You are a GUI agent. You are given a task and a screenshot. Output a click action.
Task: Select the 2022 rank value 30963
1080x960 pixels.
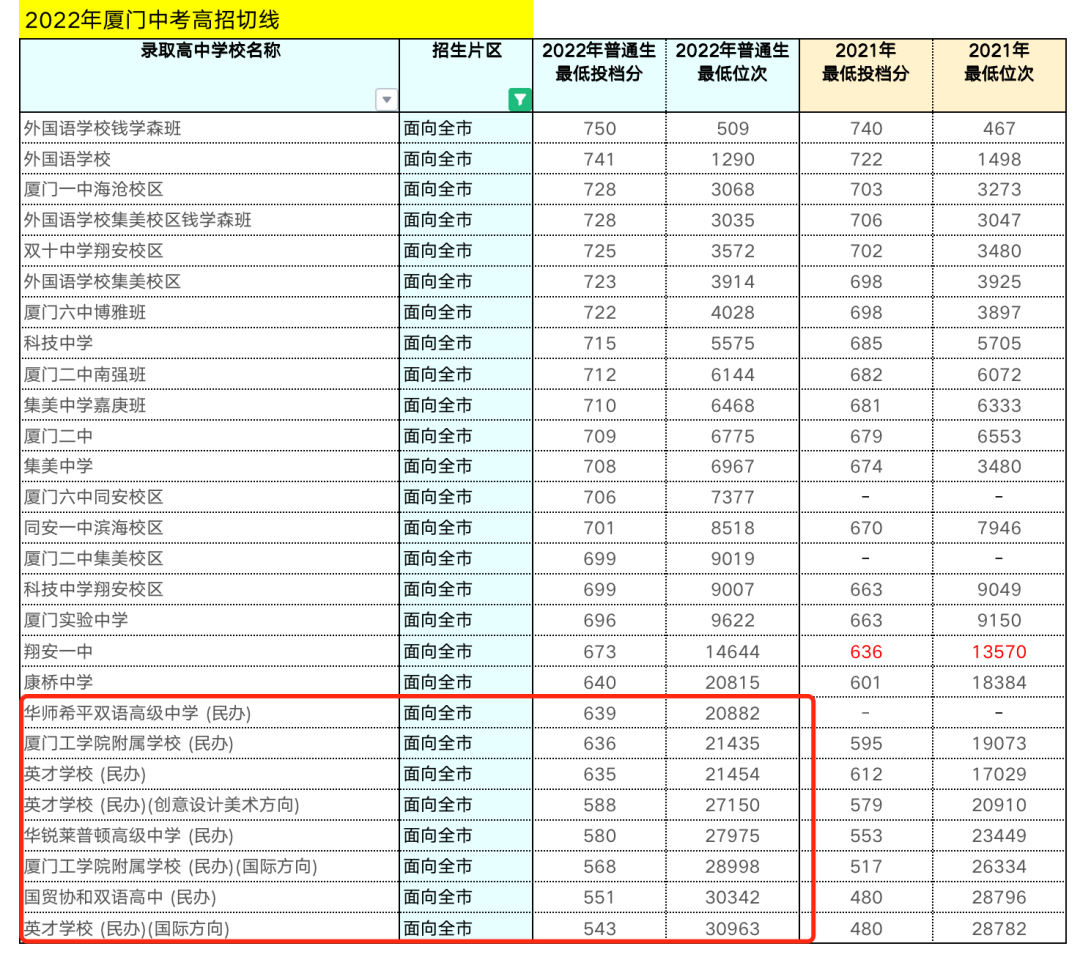[732, 928]
